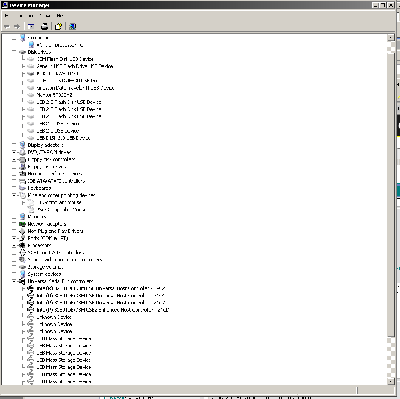Open the Help menu
Screen dimensions: 400x399
coord(60,15)
